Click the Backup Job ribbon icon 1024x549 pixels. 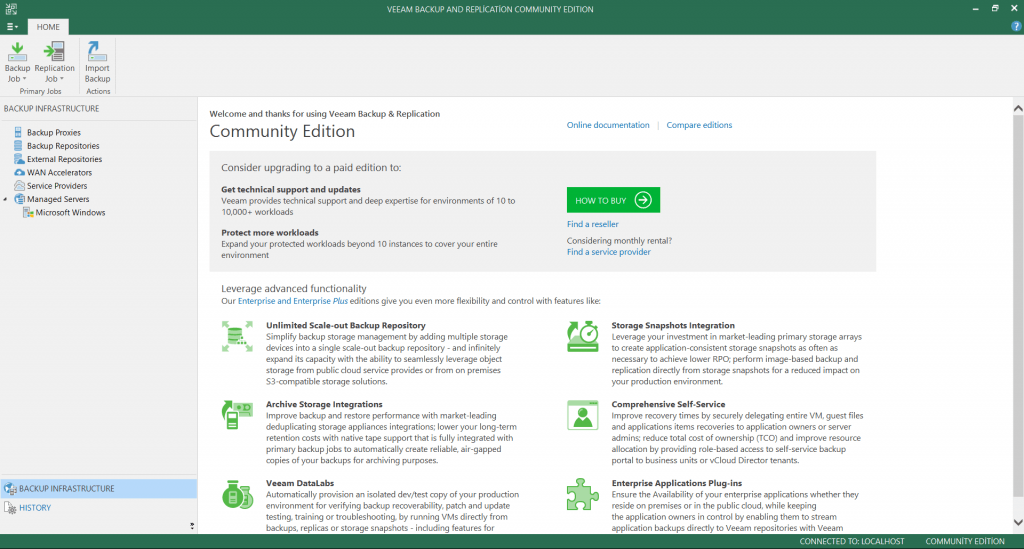click(x=17, y=53)
